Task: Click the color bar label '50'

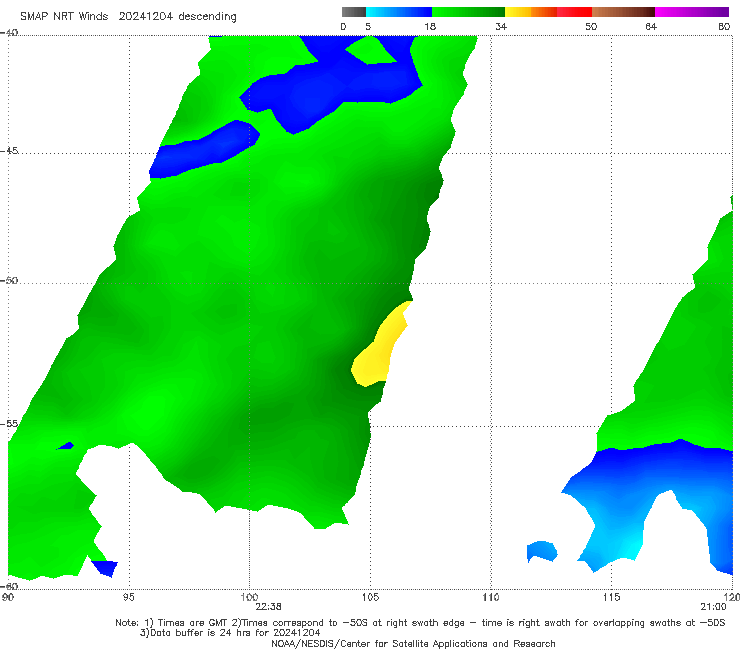Action: click(591, 26)
